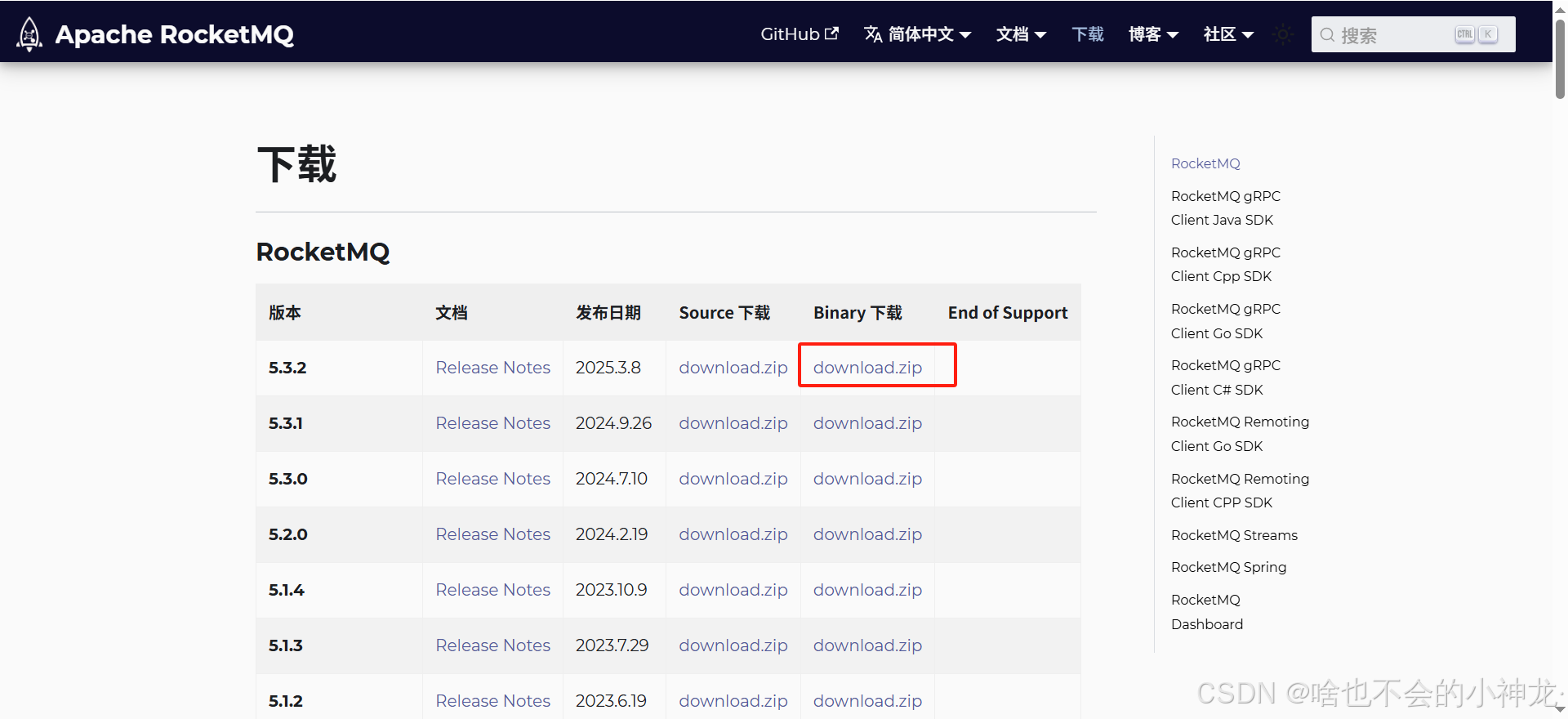
Task: Jump to RocketMQ Streams section
Action: click(x=1234, y=535)
